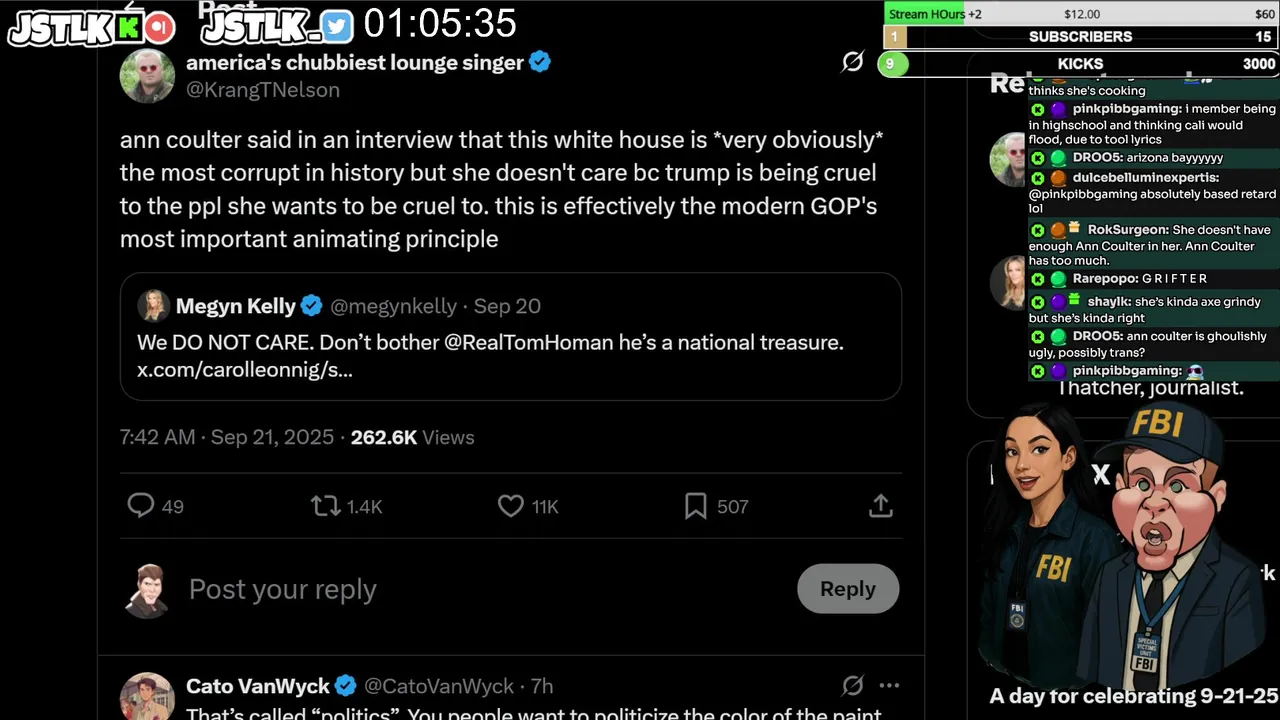Bookmark the post with bookmark icon
This screenshot has height=720, width=1280.
point(695,506)
